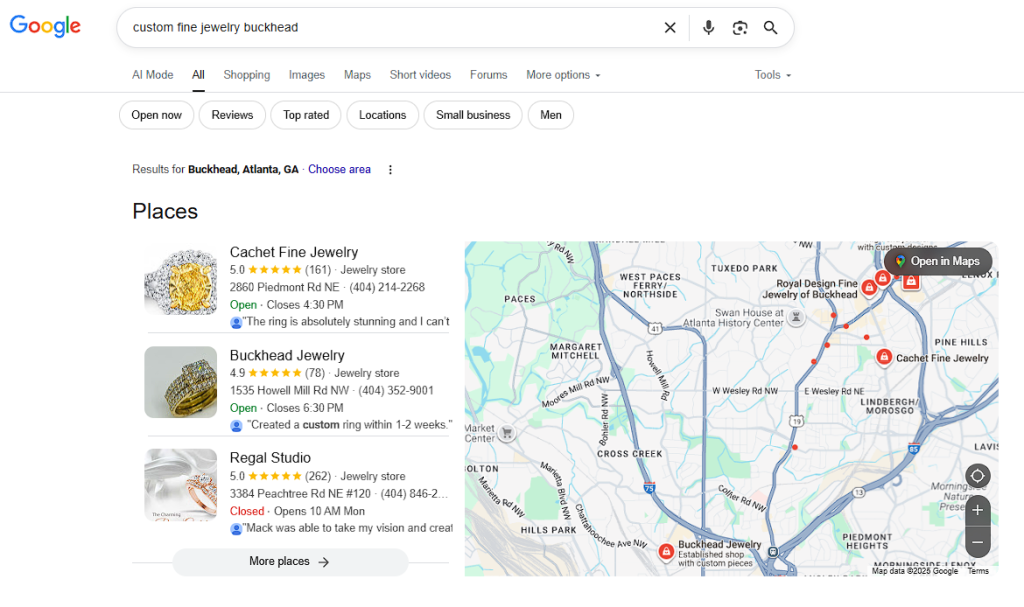Click the Places heading

tap(165, 212)
